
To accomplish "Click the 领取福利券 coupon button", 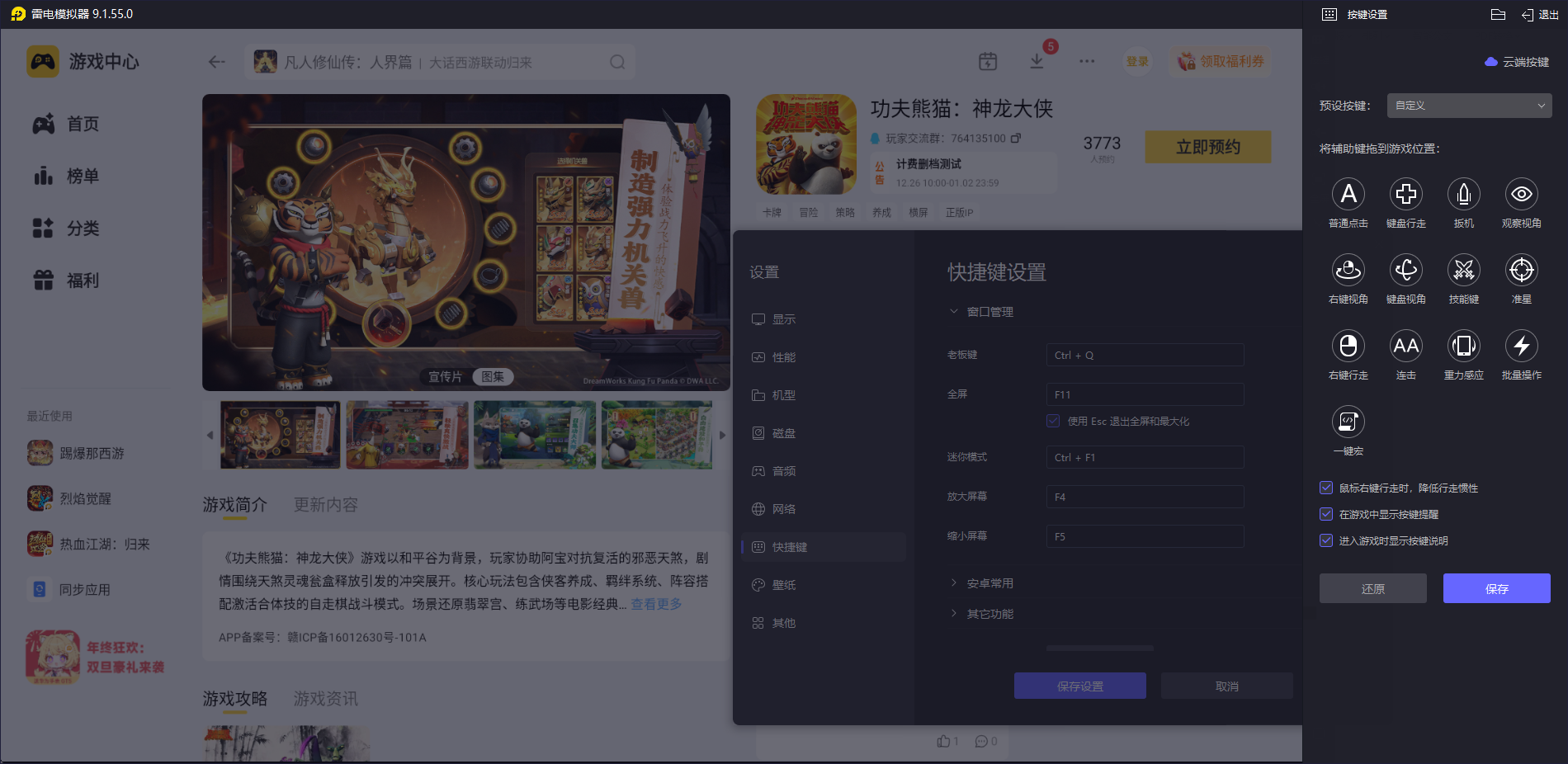I will click(x=1221, y=61).
